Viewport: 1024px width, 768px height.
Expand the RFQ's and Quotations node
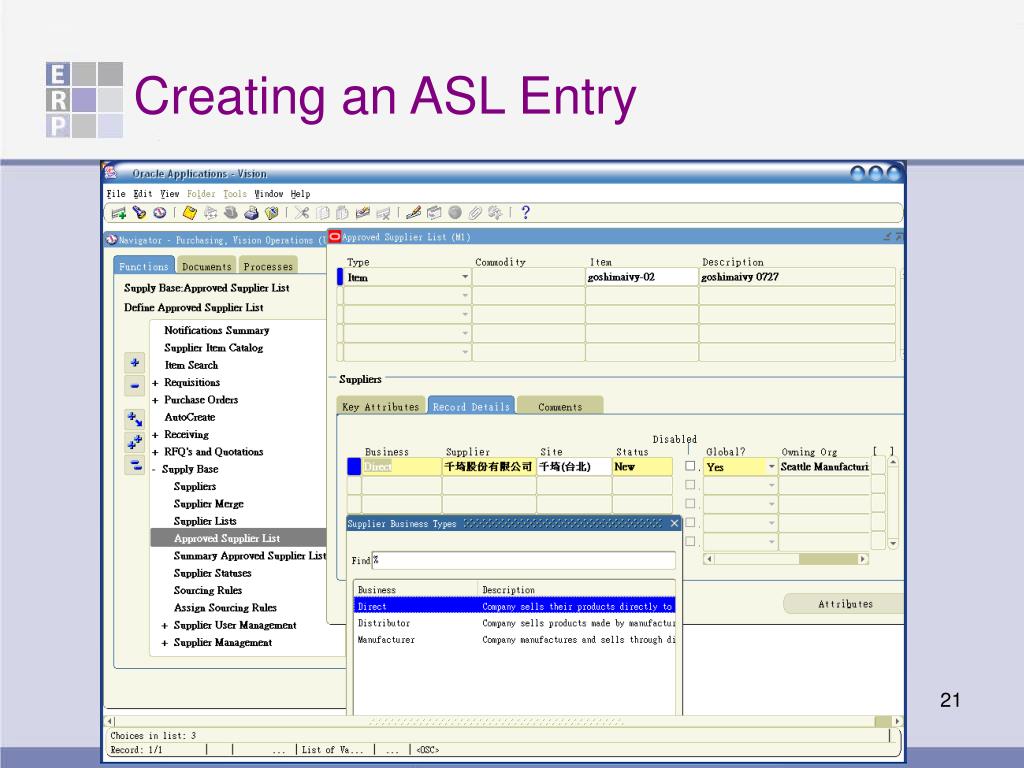pos(155,453)
